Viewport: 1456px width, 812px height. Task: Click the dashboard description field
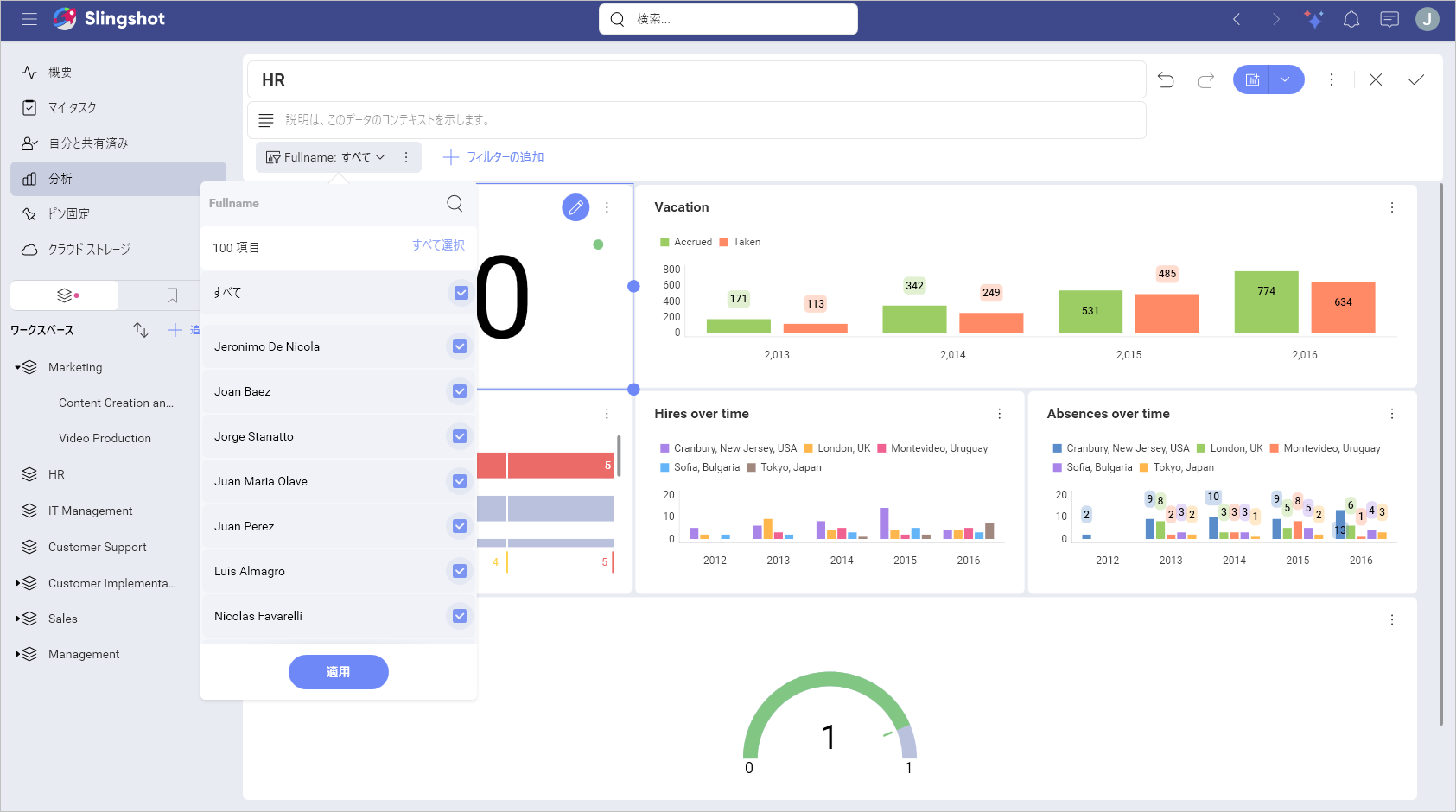pos(696,120)
